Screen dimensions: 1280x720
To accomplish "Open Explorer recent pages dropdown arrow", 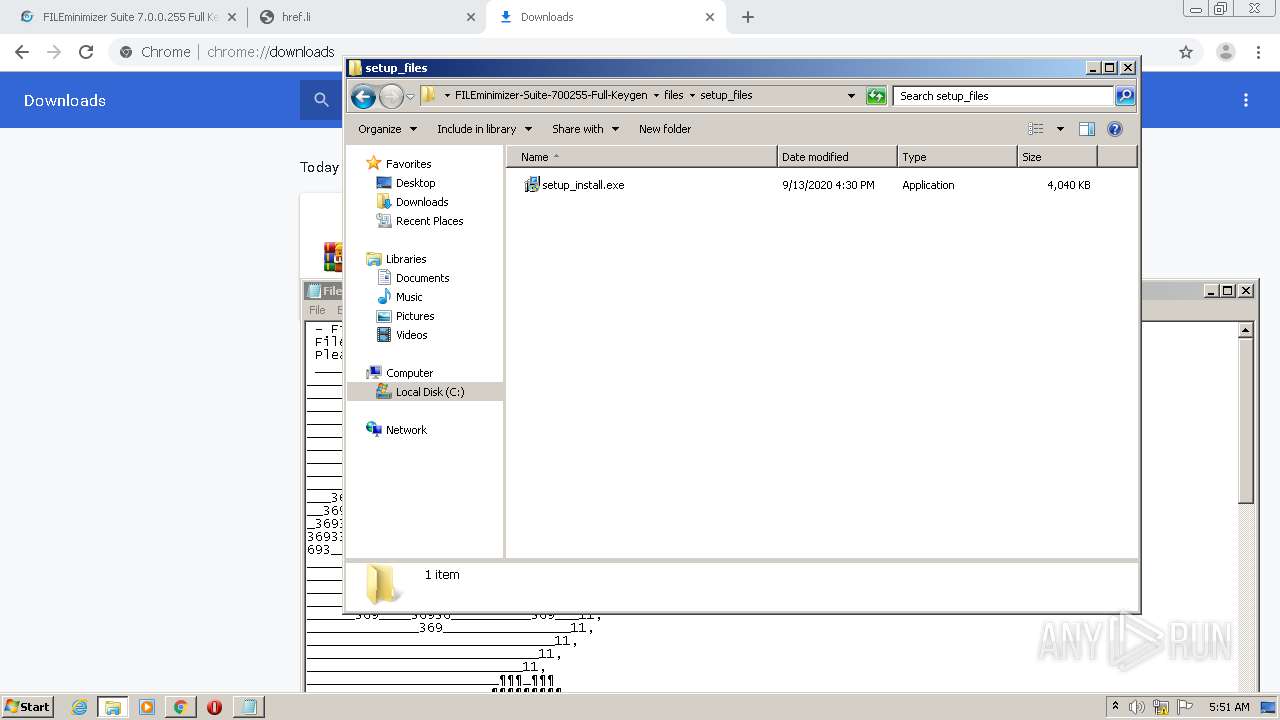I will click(410, 96).
